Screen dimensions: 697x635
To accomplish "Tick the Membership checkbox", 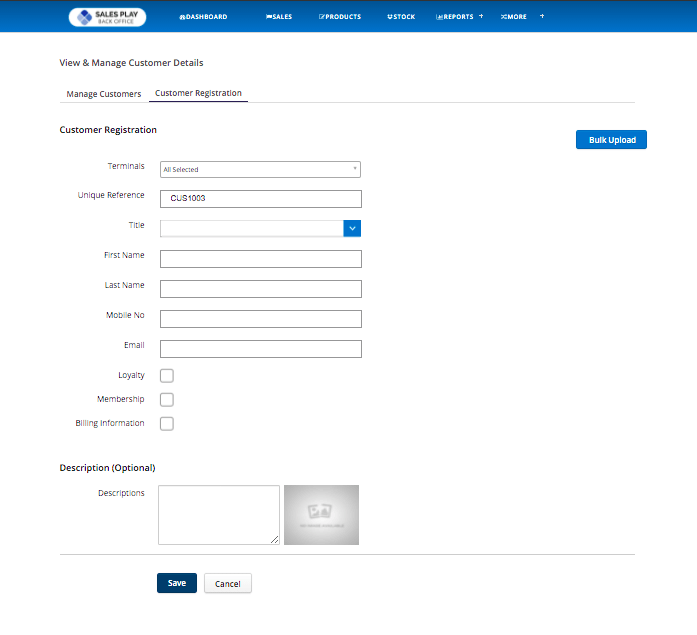I will (167, 400).
